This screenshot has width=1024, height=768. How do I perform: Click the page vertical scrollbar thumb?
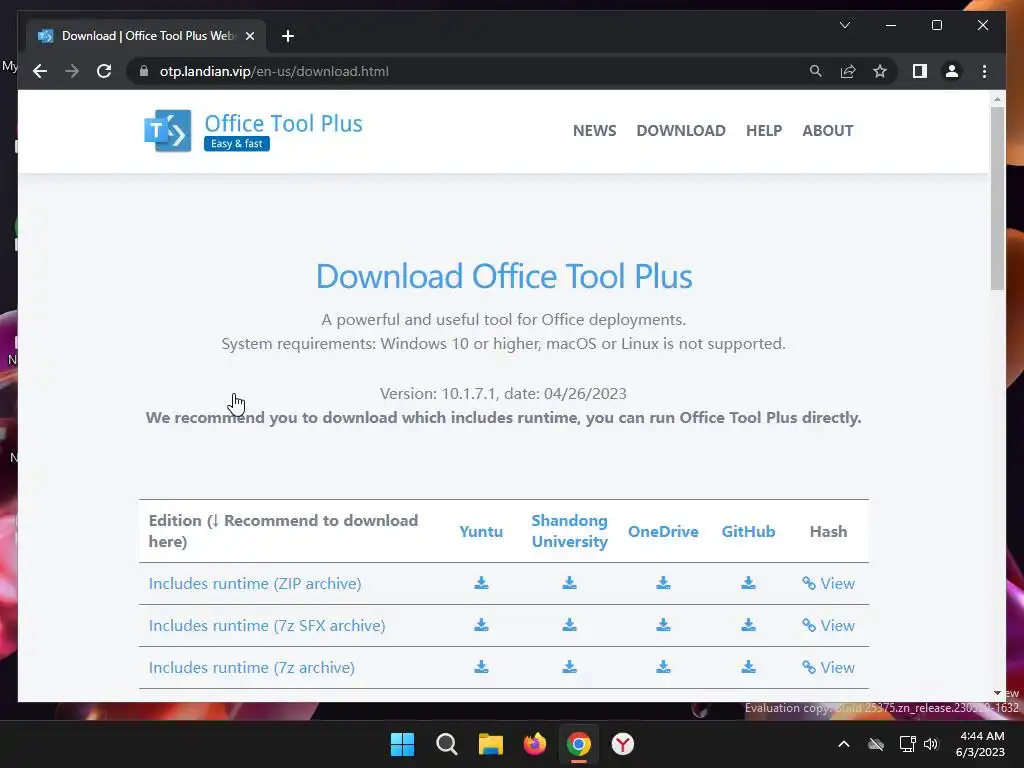(x=997, y=198)
